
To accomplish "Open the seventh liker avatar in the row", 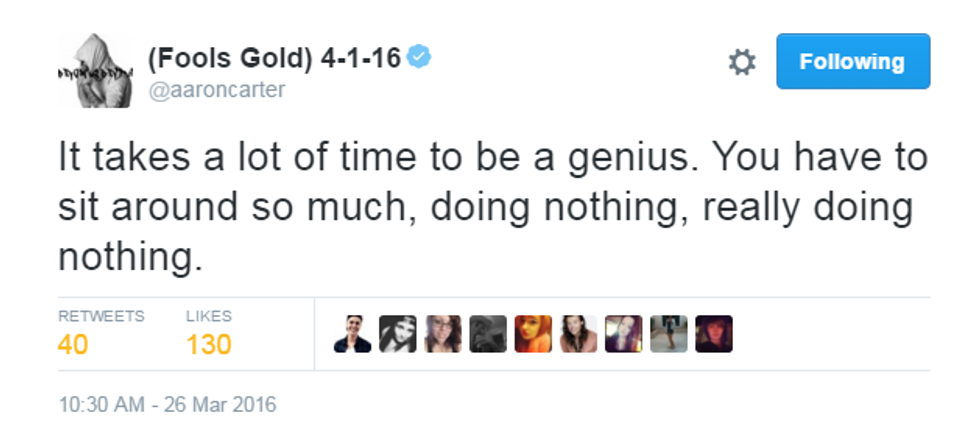I will pyautogui.click(x=624, y=334).
